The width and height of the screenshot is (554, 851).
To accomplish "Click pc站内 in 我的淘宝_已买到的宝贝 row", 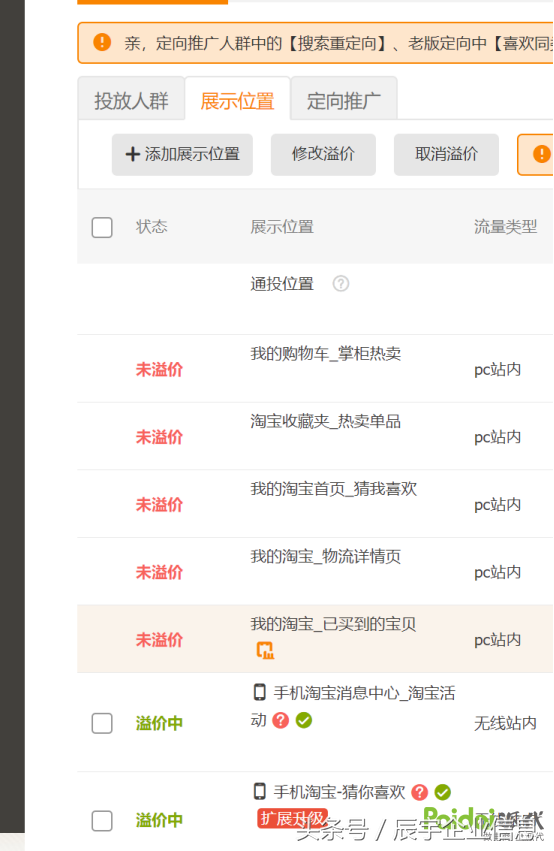I will (498, 640).
